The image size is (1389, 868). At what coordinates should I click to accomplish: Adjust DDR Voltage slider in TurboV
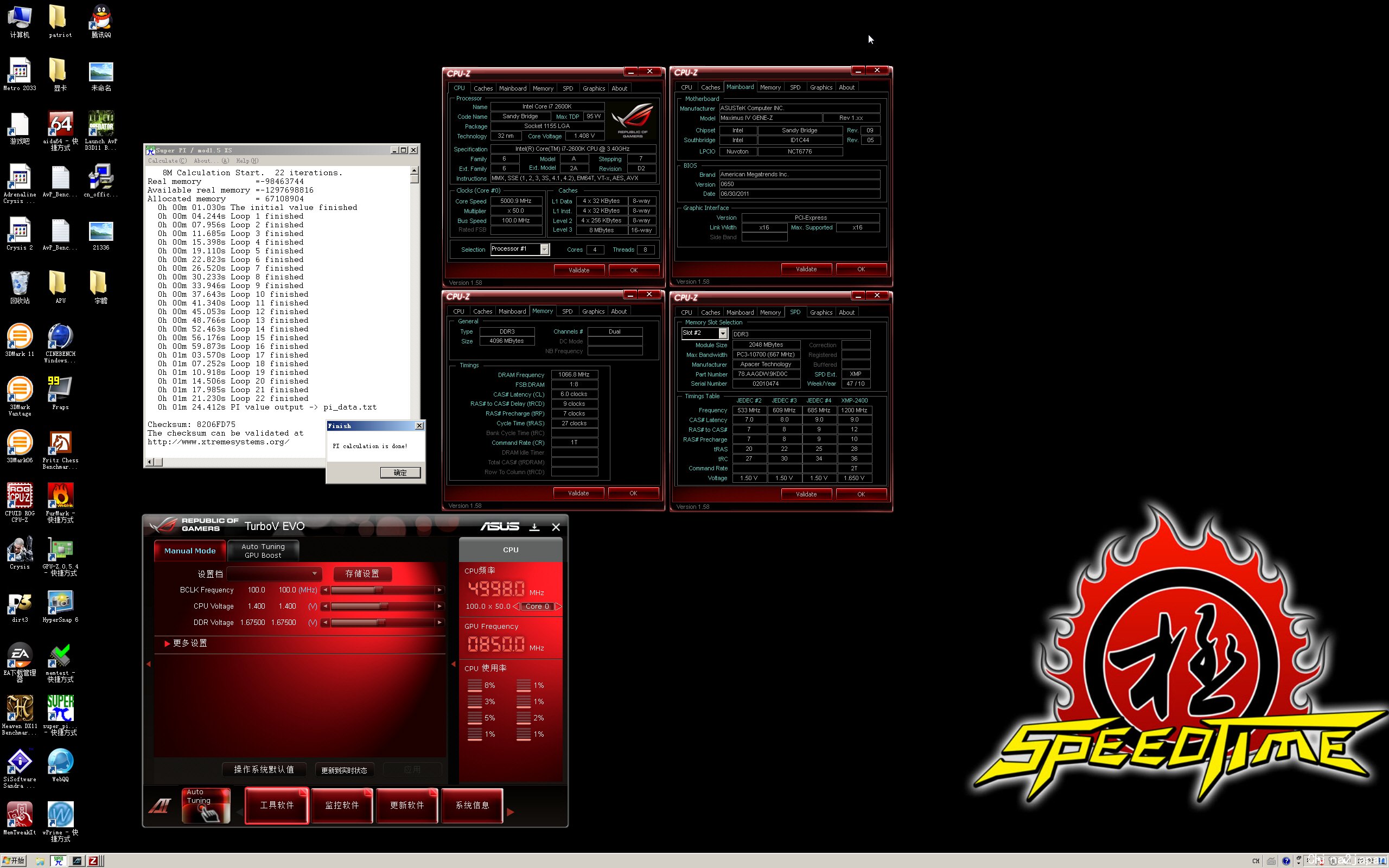tap(383, 622)
